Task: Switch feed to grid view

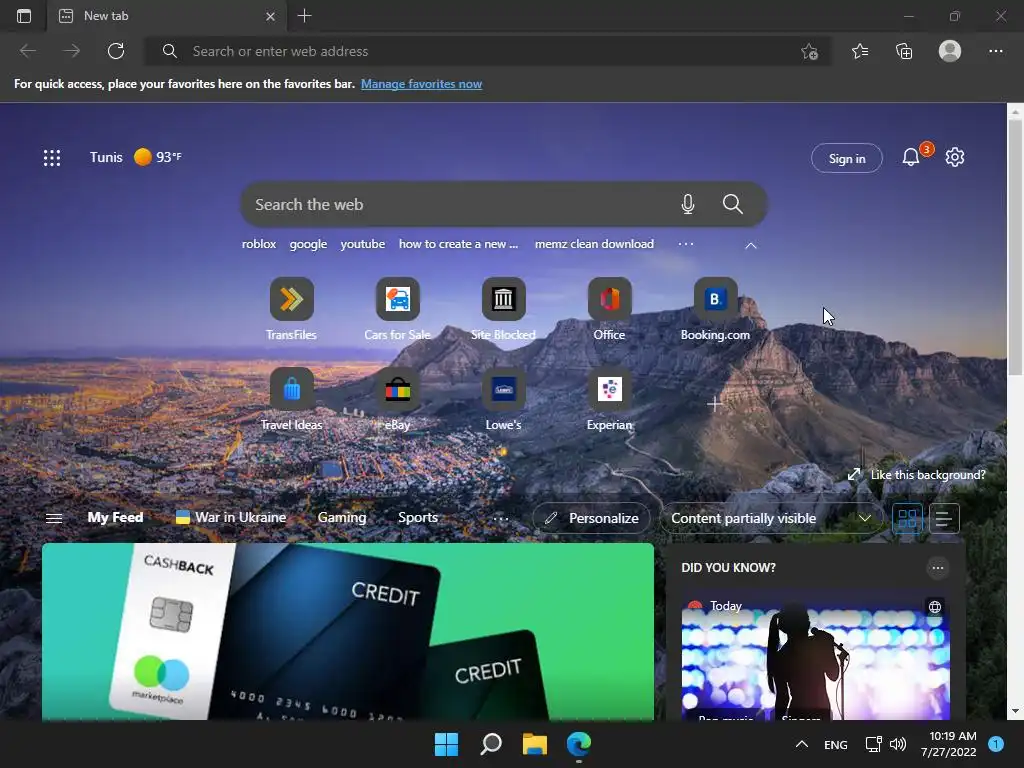Action: click(908, 519)
